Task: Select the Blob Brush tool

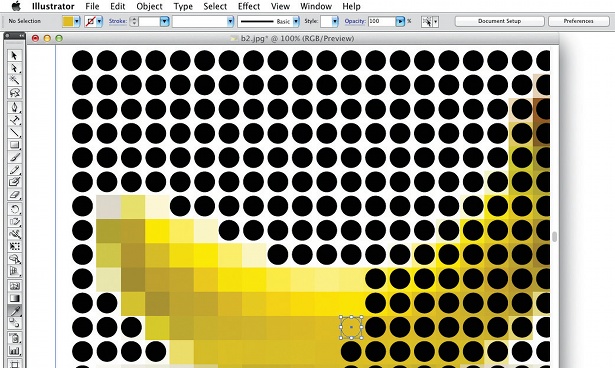Action: pyautogui.click(x=15, y=182)
